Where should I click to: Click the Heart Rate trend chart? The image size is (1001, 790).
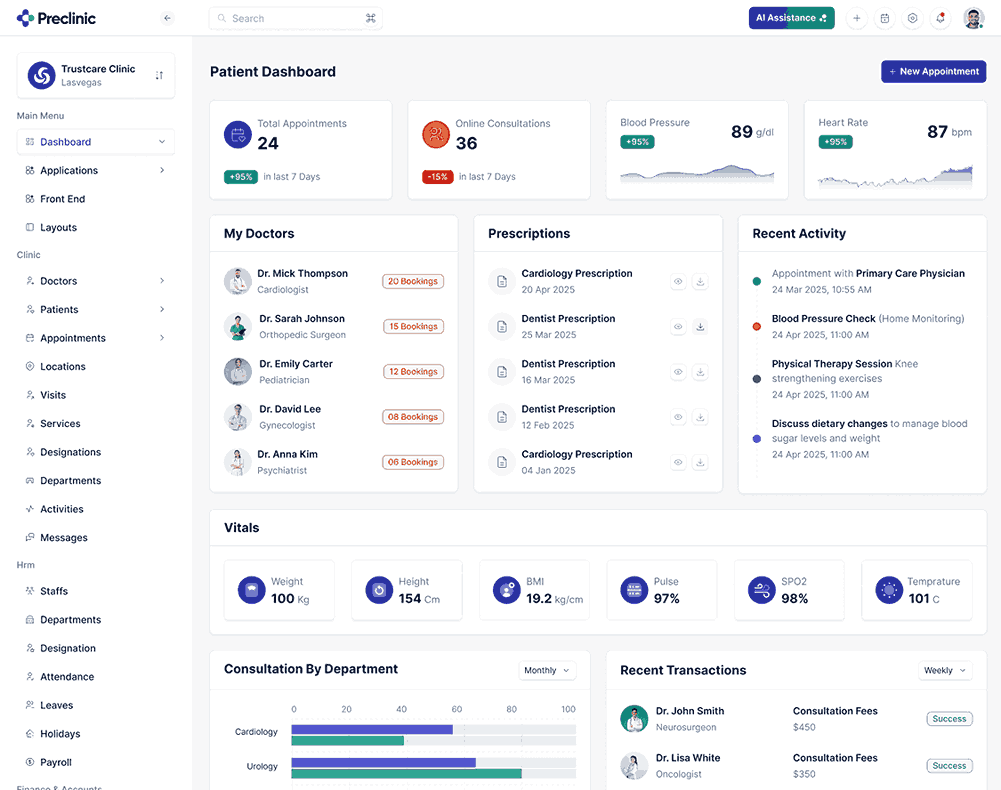(895, 176)
